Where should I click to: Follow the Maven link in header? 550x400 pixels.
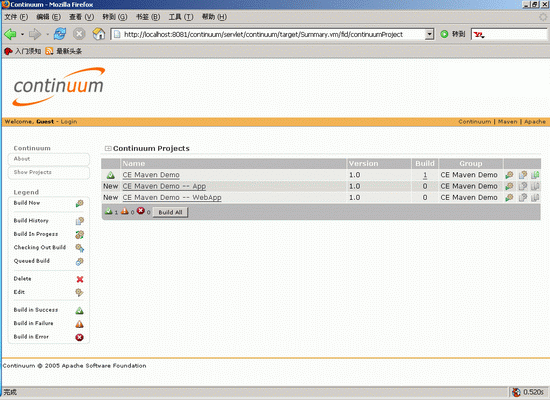tap(508, 122)
